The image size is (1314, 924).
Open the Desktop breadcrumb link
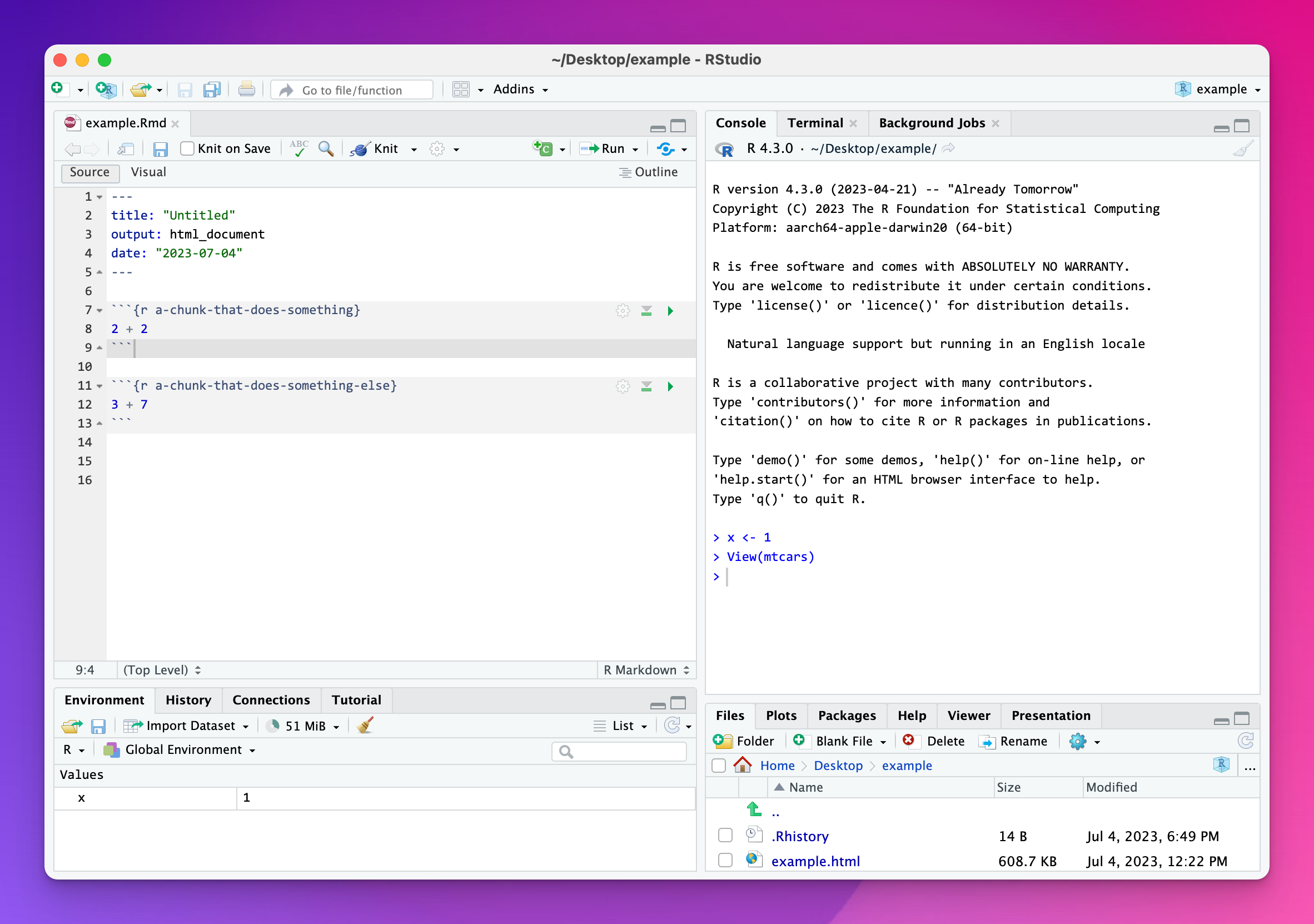[x=838, y=766]
